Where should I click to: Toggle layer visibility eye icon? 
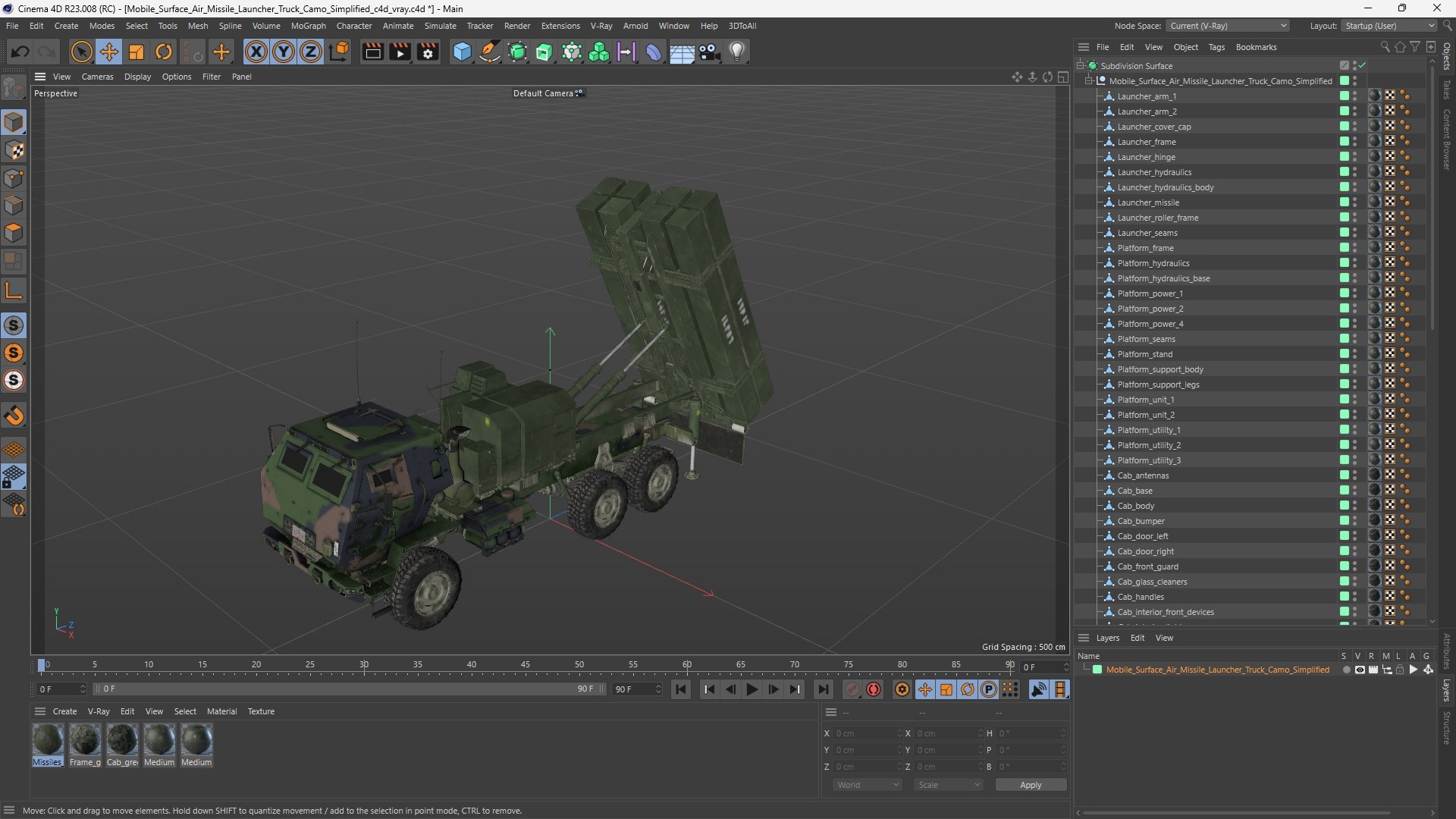[1360, 670]
